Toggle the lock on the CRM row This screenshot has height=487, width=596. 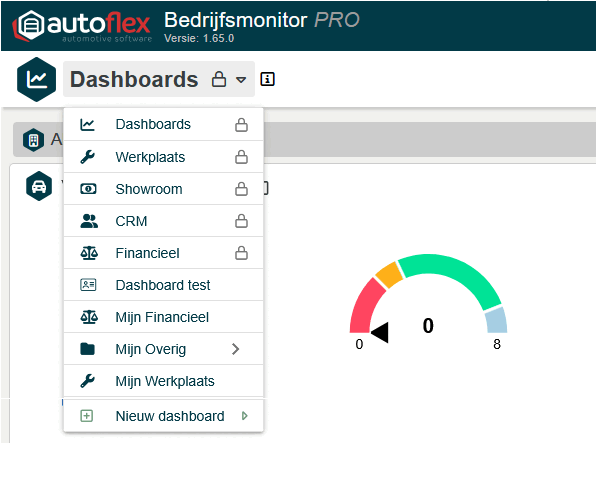coord(241,221)
